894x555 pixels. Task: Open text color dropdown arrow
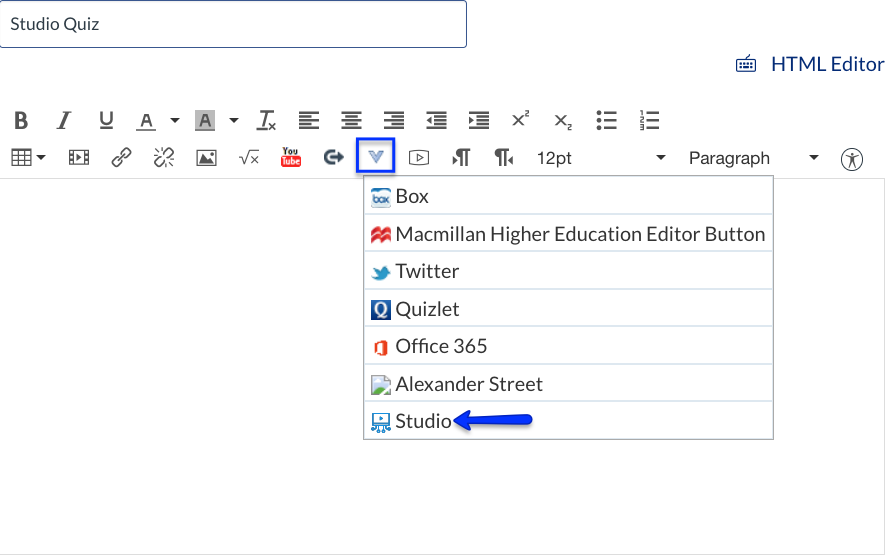coord(174,120)
